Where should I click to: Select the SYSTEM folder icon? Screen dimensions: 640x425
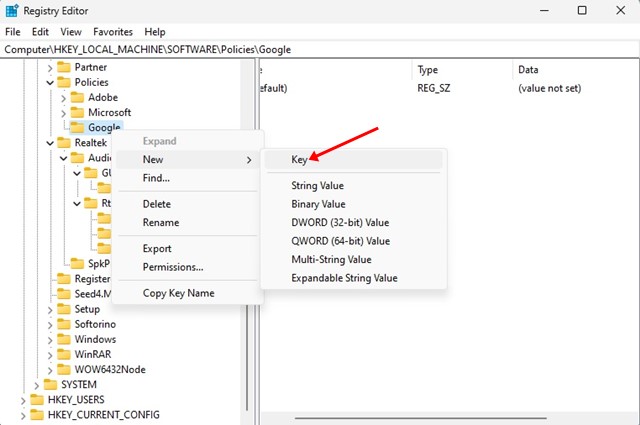click(x=50, y=384)
